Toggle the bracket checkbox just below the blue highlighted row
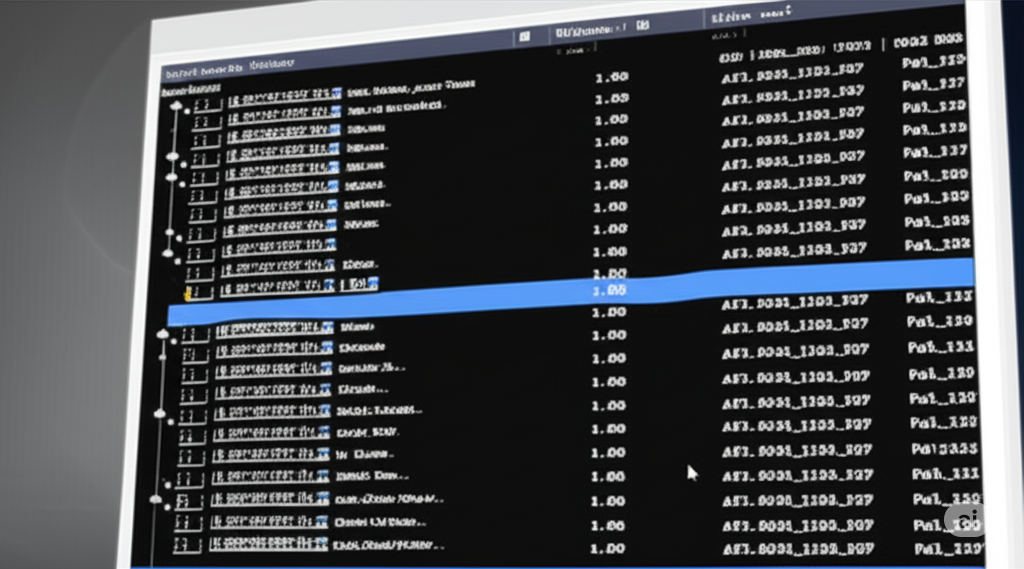The height and width of the screenshot is (569, 1024). tap(195, 335)
